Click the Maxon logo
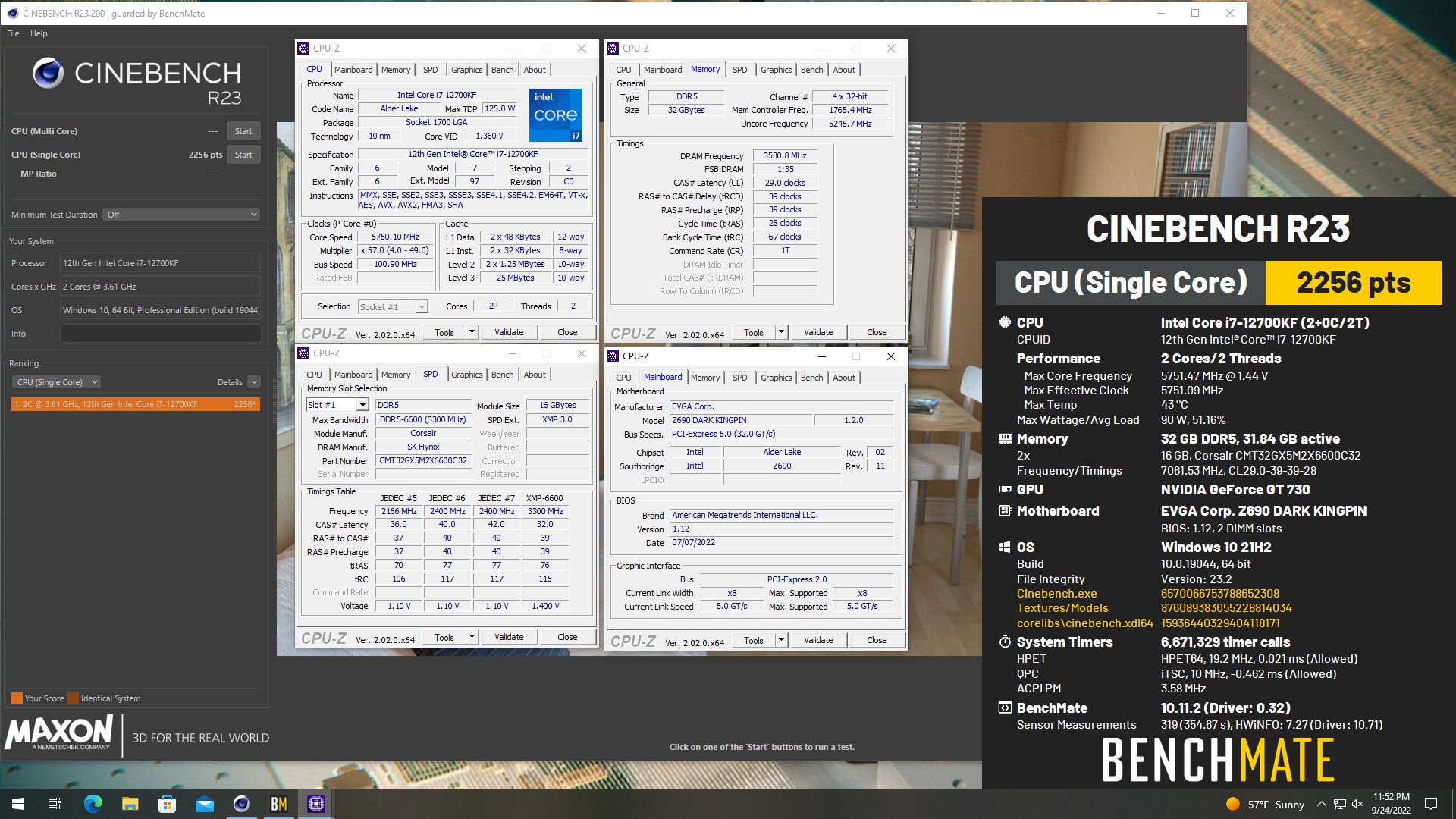The height and width of the screenshot is (819, 1456). (x=59, y=734)
